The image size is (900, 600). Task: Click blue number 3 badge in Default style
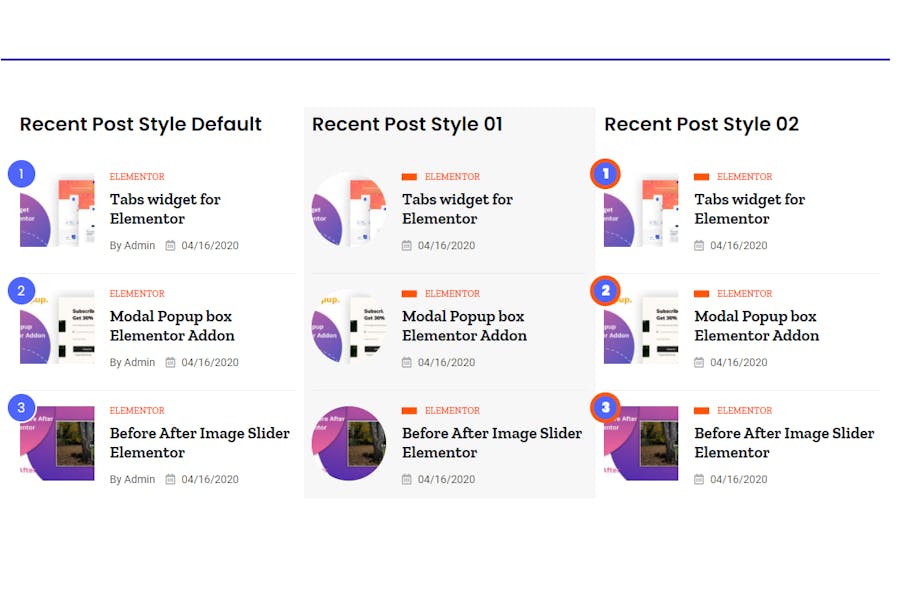coord(21,407)
